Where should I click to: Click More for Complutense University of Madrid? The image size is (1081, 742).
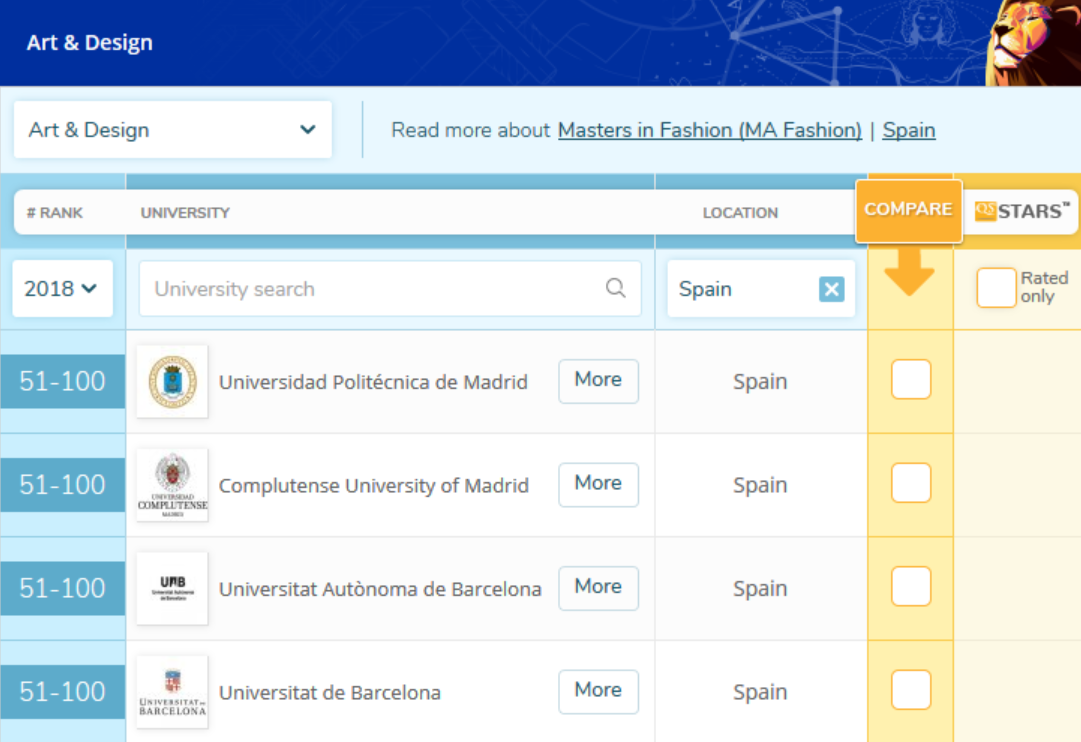(x=598, y=484)
